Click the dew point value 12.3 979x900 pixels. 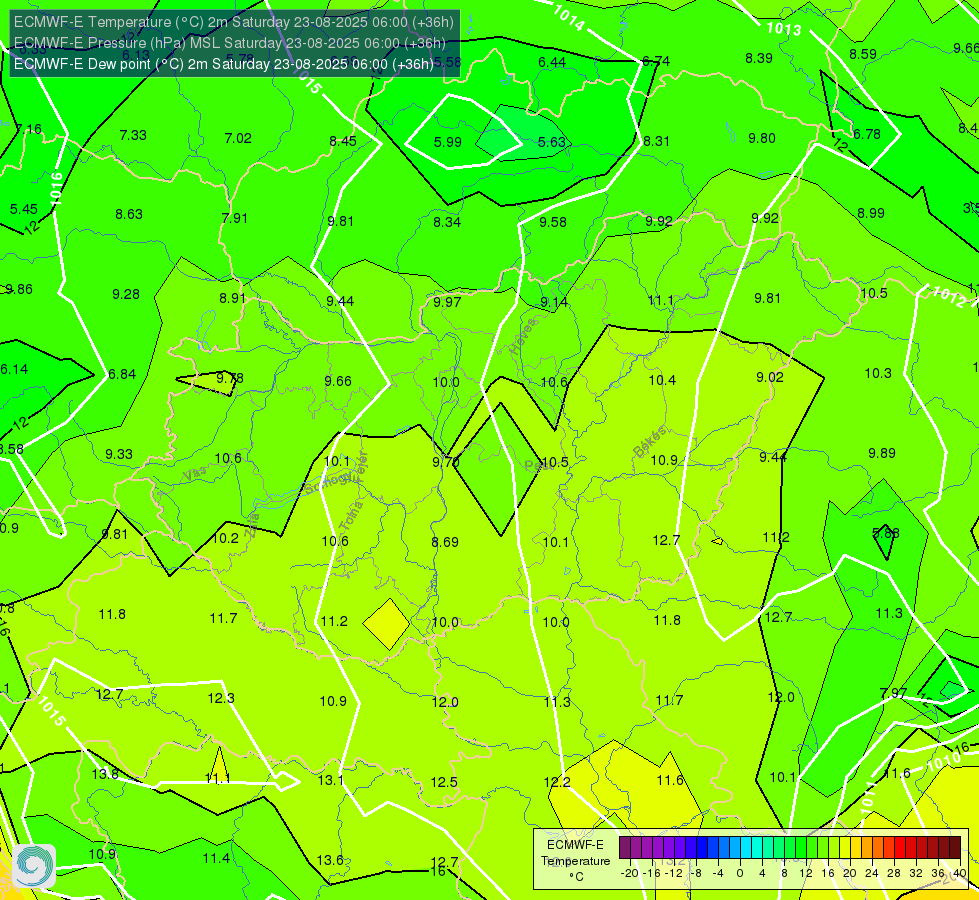click(221, 698)
